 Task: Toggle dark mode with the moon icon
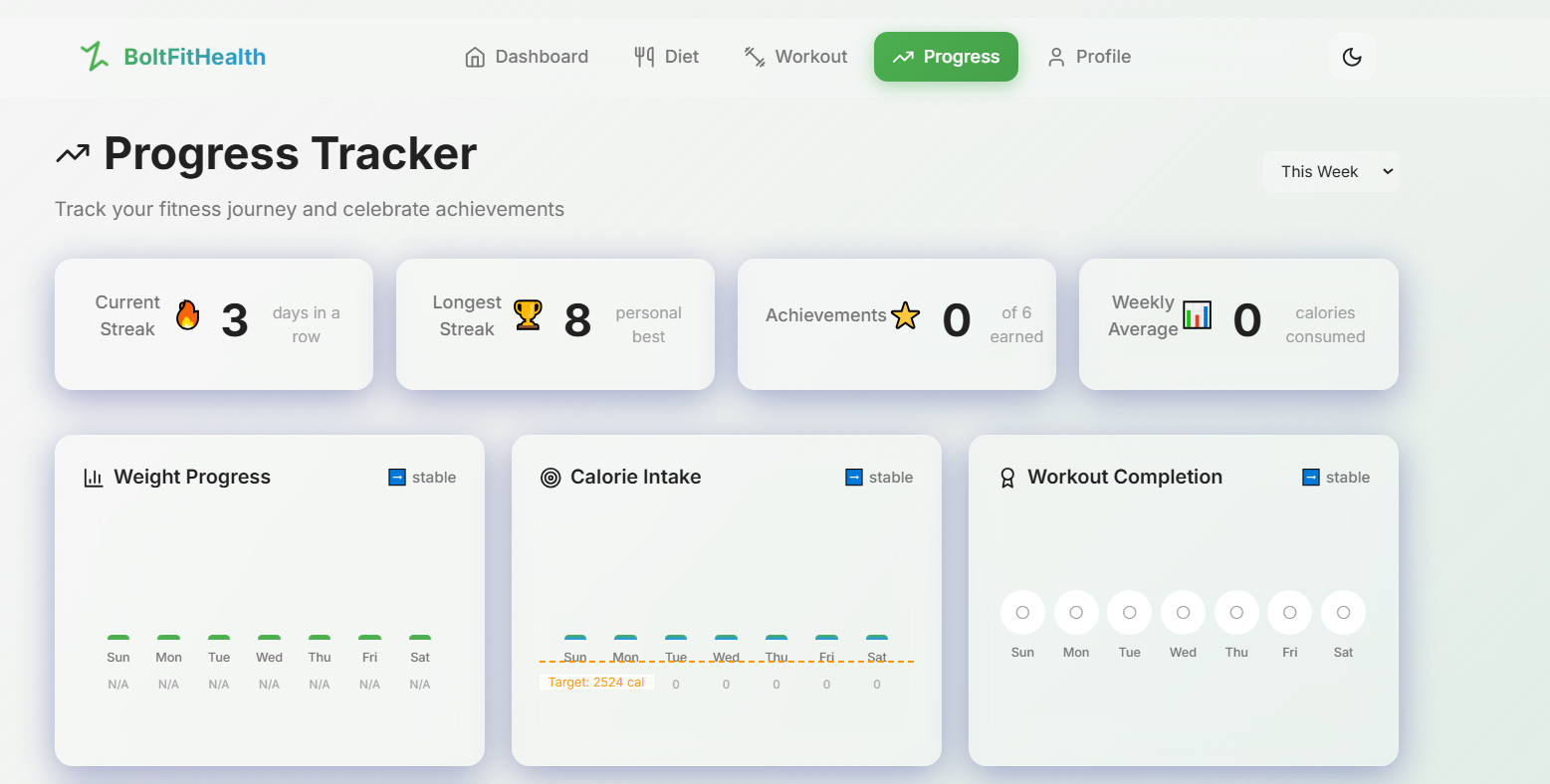click(1351, 57)
